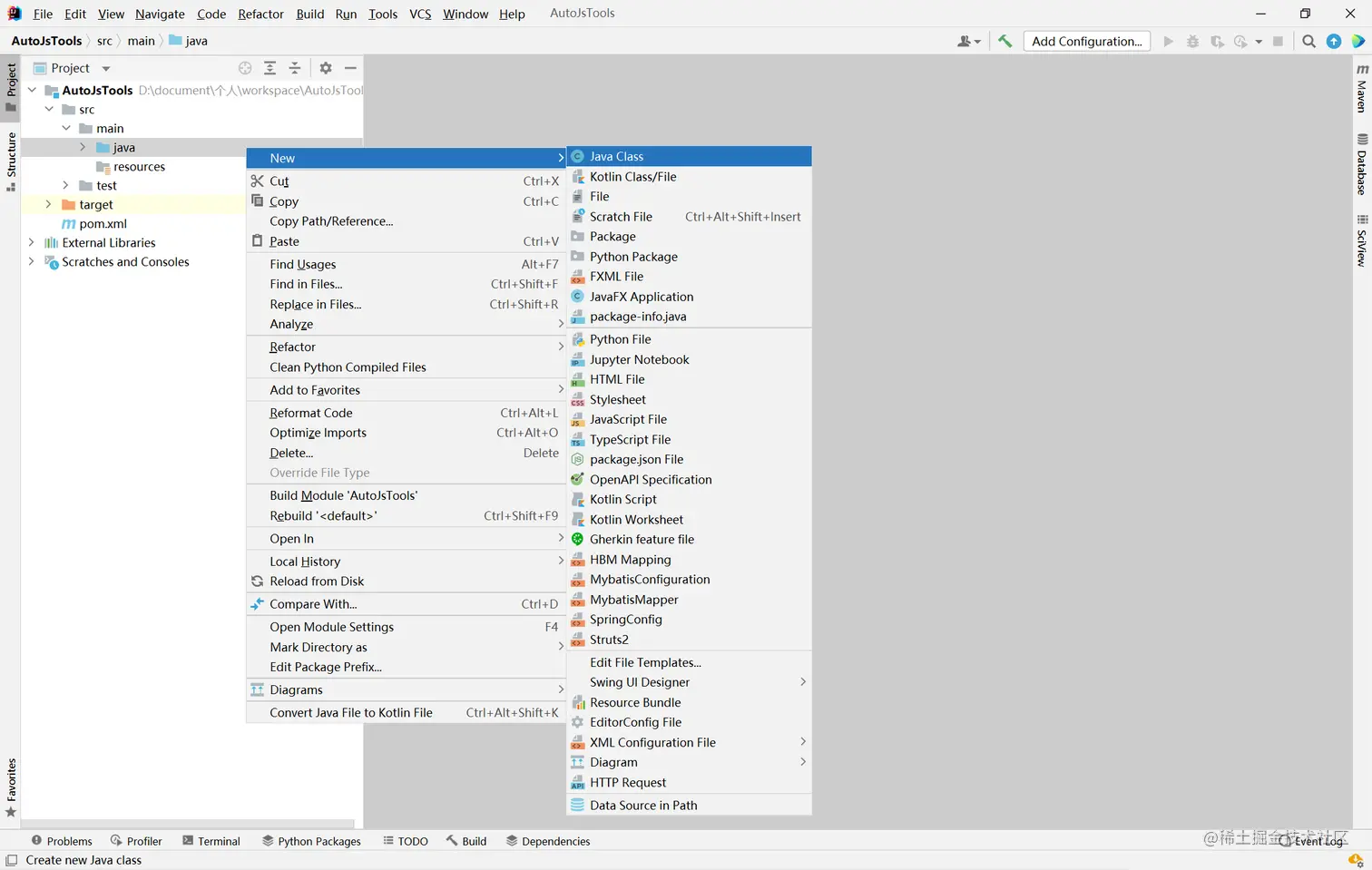Collapse the src folder node
Image resolution: width=1372 pixels, height=870 pixels.
(49, 109)
